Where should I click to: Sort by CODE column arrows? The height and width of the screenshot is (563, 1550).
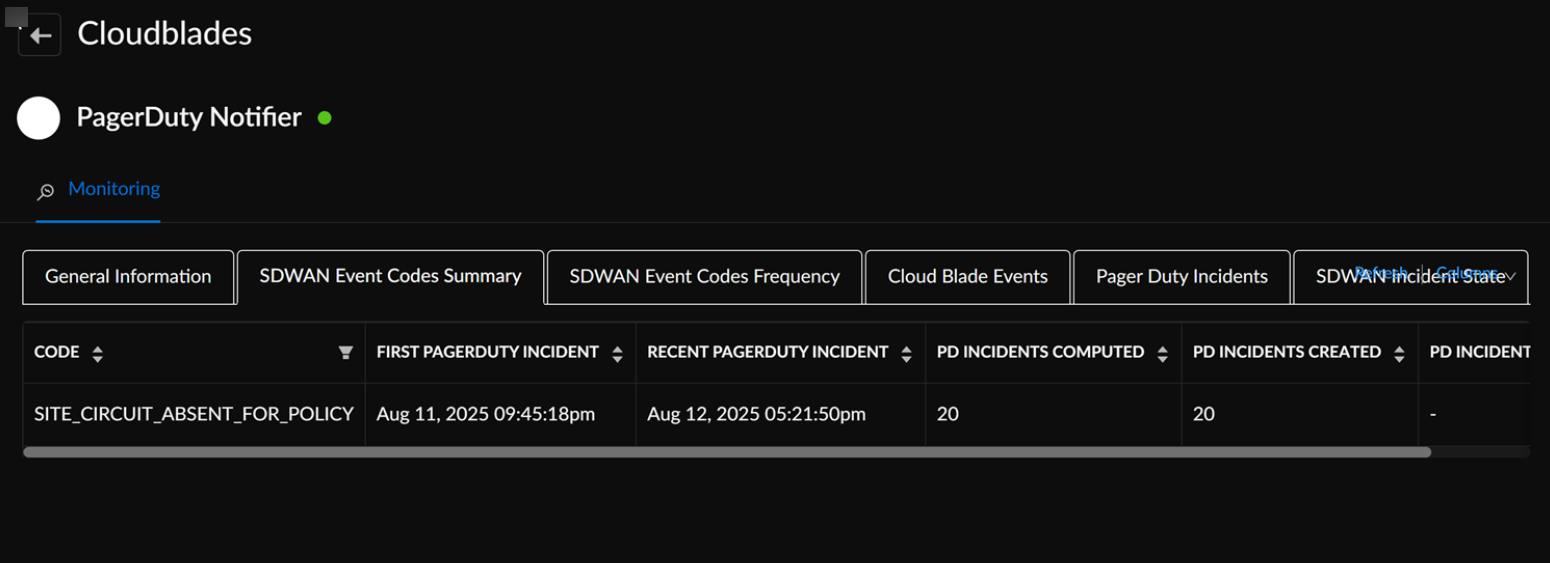pyautogui.click(x=97, y=353)
